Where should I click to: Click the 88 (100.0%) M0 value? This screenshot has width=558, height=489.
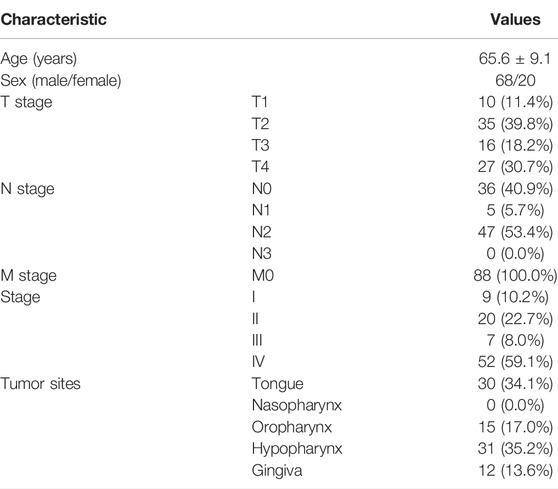tap(515, 276)
